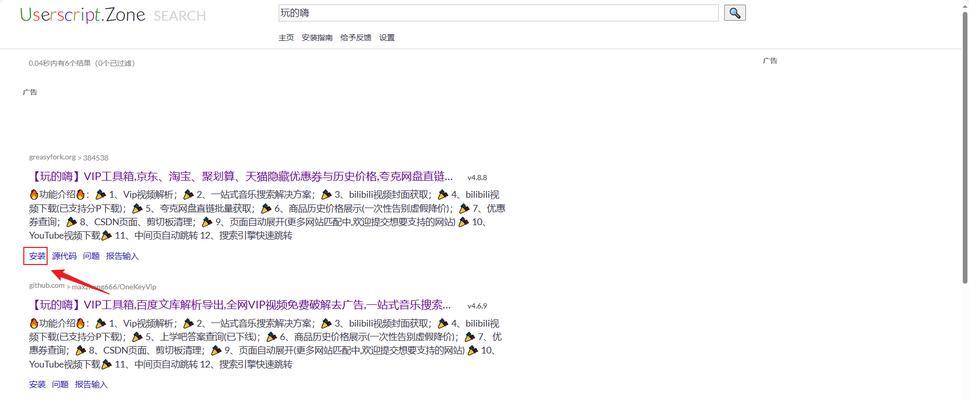Open 安装指南 in the navigation

[317, 38]
